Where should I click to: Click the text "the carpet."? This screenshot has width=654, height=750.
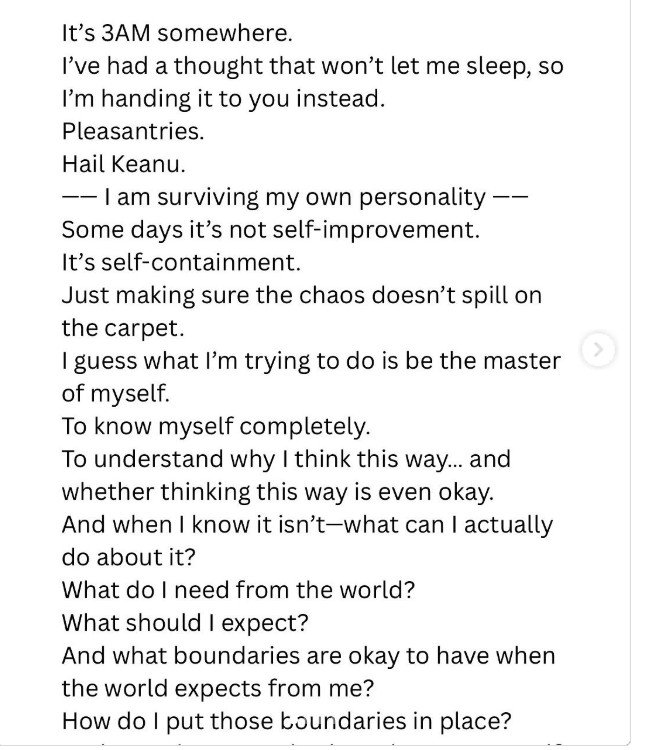coord(123,328)
